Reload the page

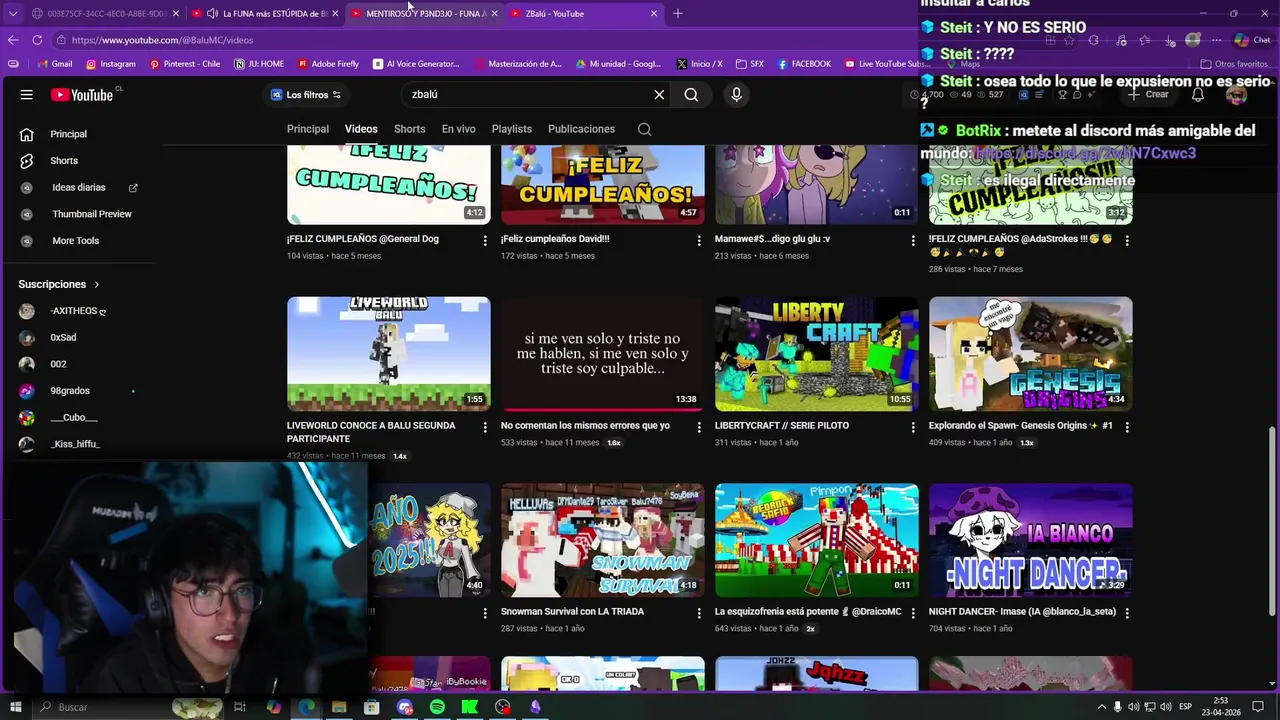point(37,40)
